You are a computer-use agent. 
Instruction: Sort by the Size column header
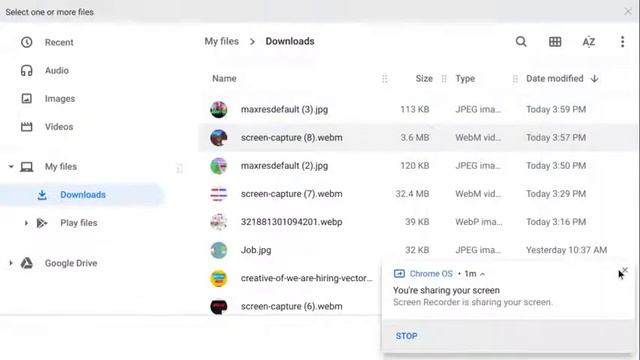coord(424,78)
